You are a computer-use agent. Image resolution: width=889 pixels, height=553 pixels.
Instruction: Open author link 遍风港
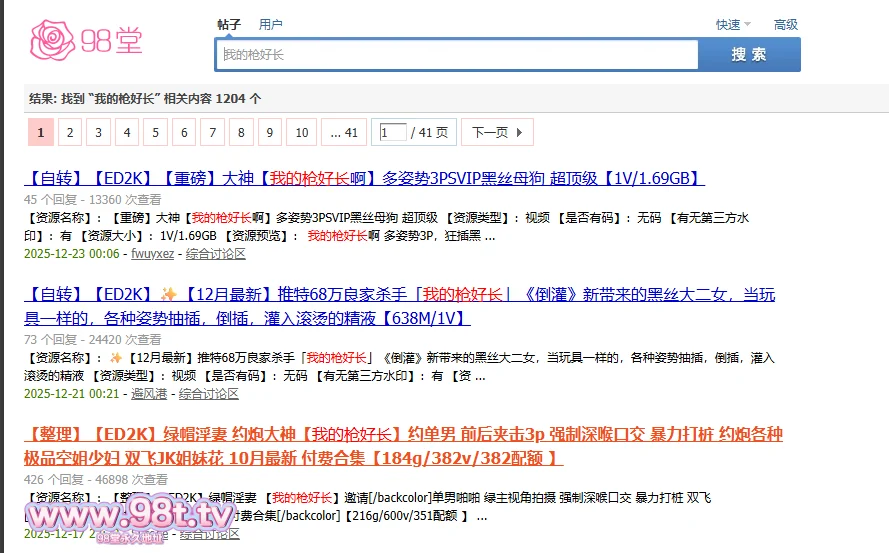pyautogui.click(x=150, y=394)
